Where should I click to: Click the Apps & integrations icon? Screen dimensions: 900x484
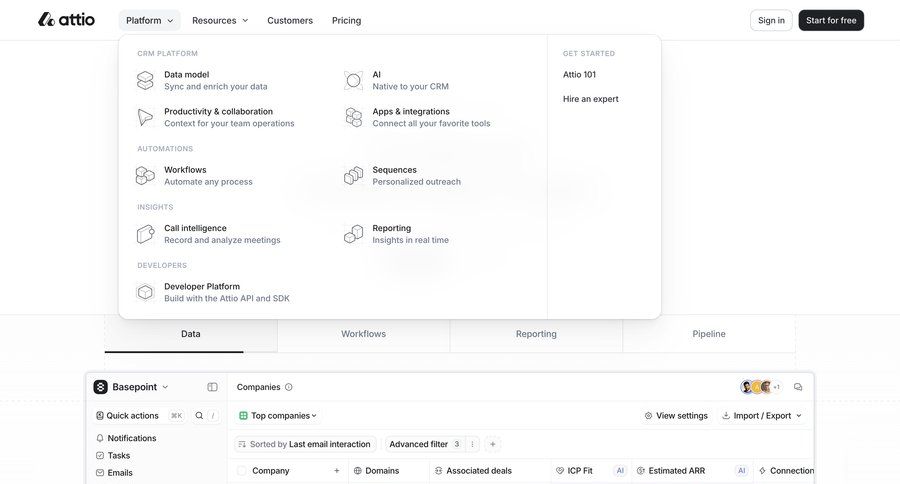(354, 117)
